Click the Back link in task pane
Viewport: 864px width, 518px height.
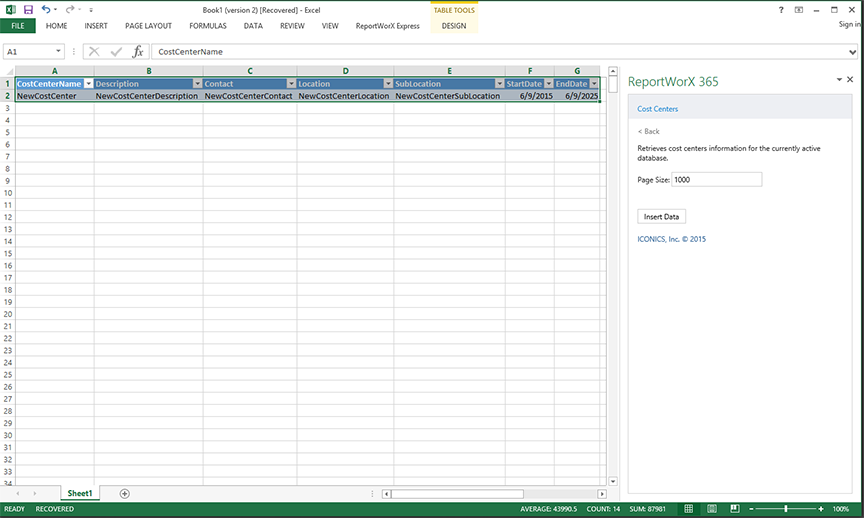click(649, 131)
